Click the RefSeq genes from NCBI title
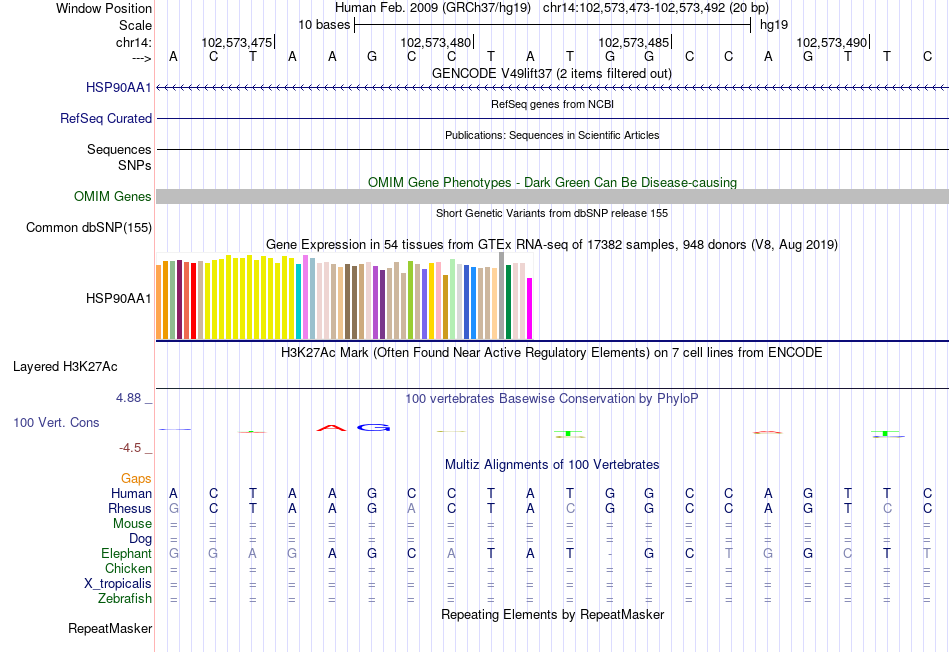Viewport: 950px width, 652px height. click(552, 104)
